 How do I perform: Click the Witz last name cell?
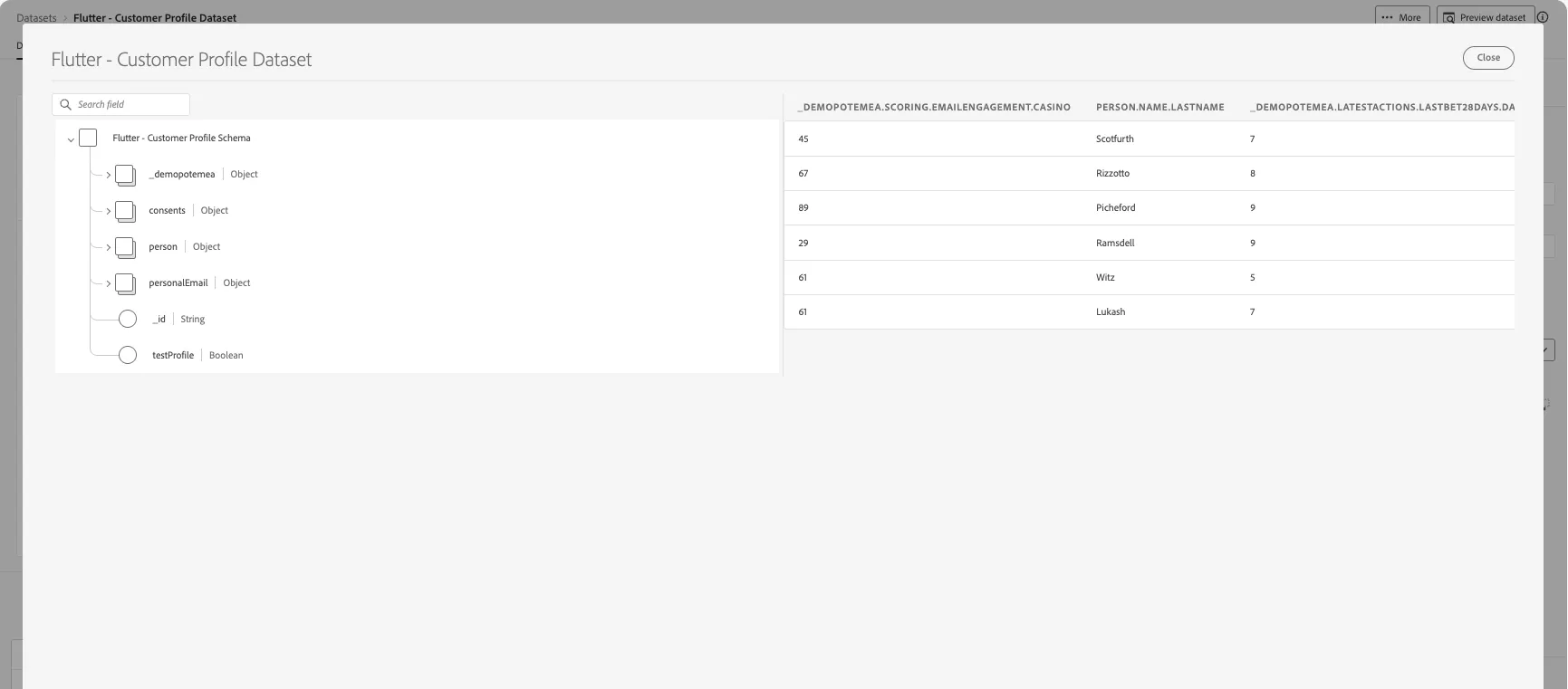pos(1105,277)
